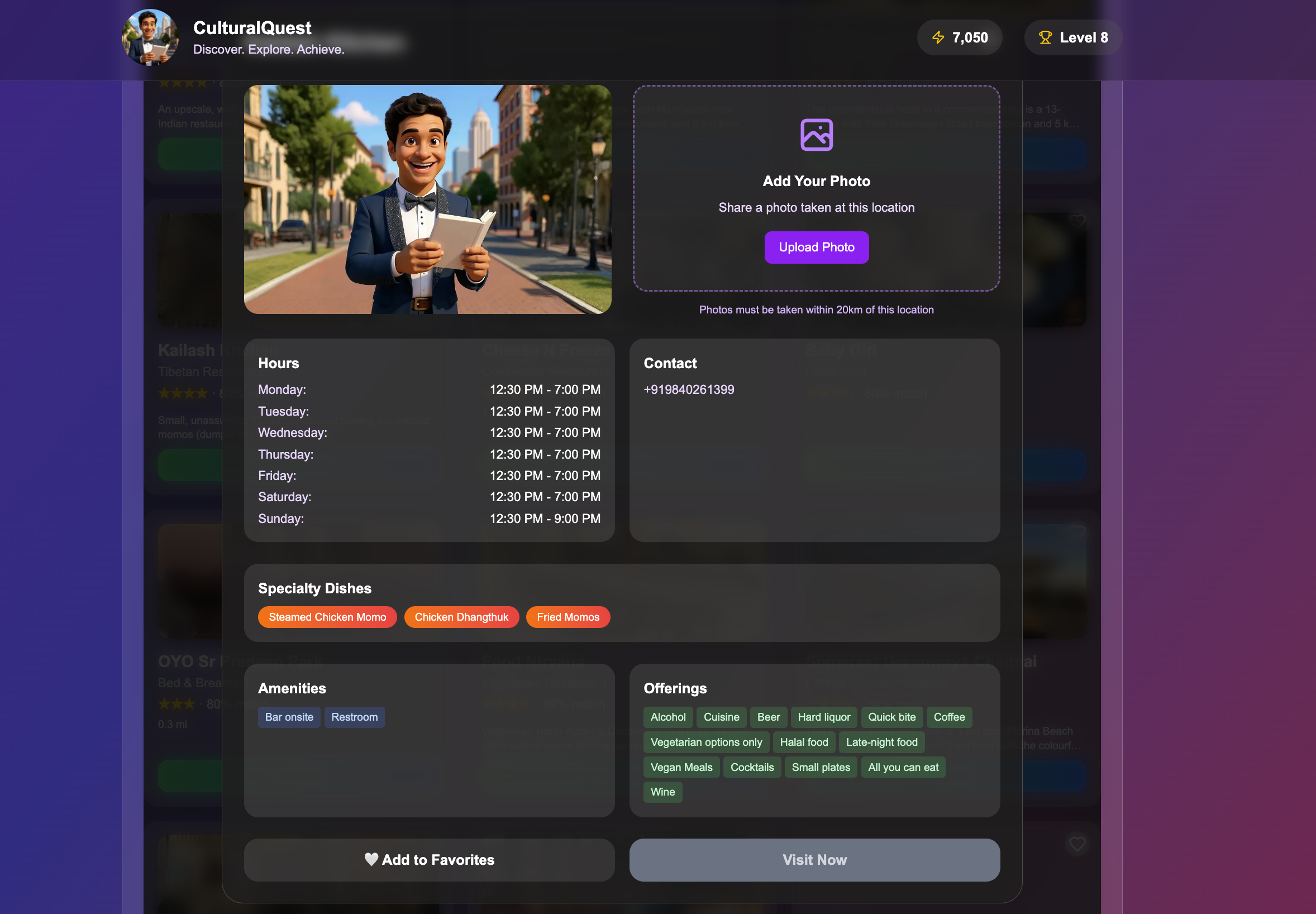Click the lightning bolt points icon
The image size is (1316, 914).
(938, 38)
